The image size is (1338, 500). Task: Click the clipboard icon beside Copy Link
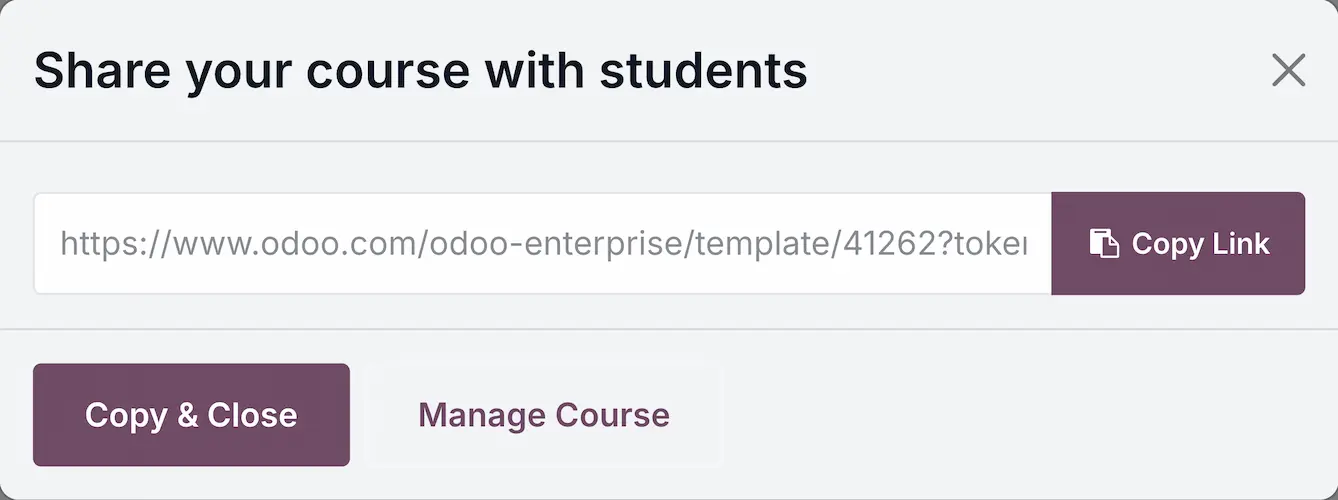(x=1104, y=244)
